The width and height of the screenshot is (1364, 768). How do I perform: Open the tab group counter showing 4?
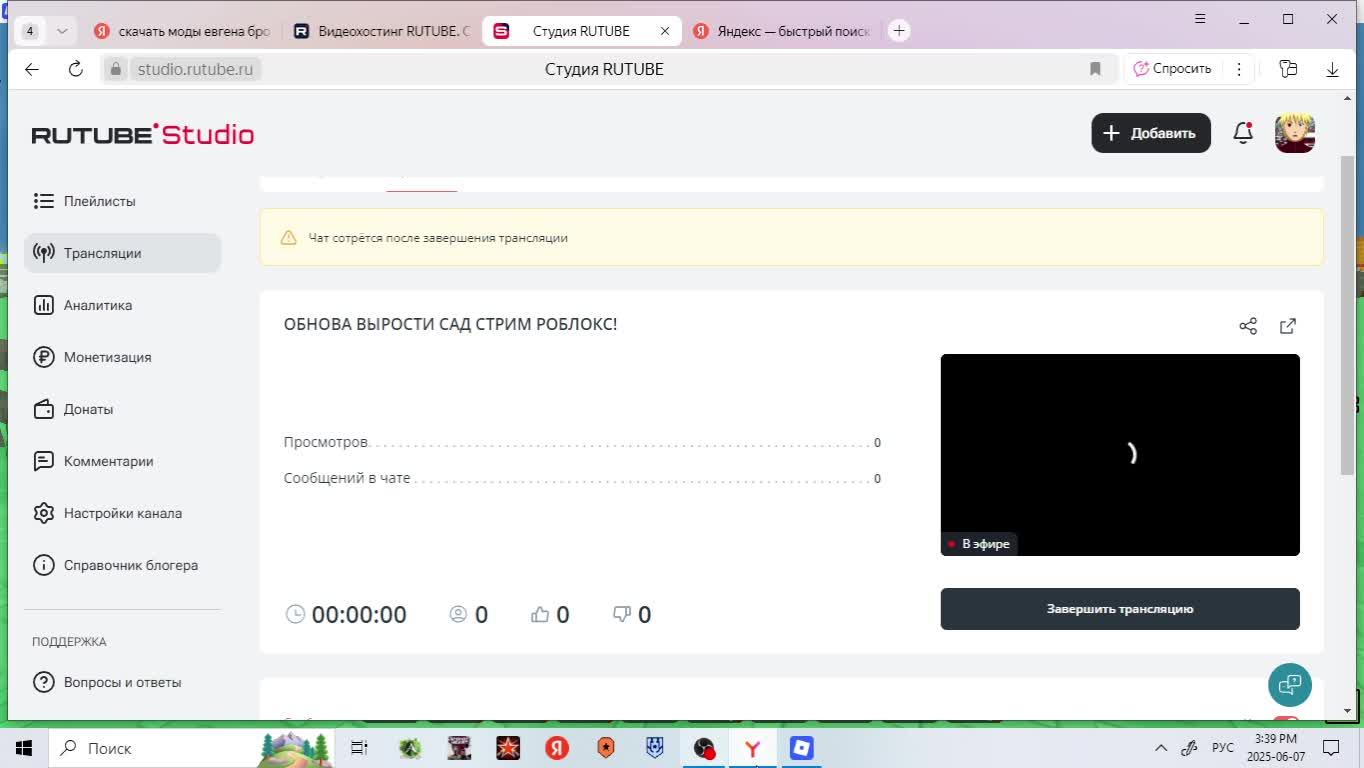coord(30,31)
